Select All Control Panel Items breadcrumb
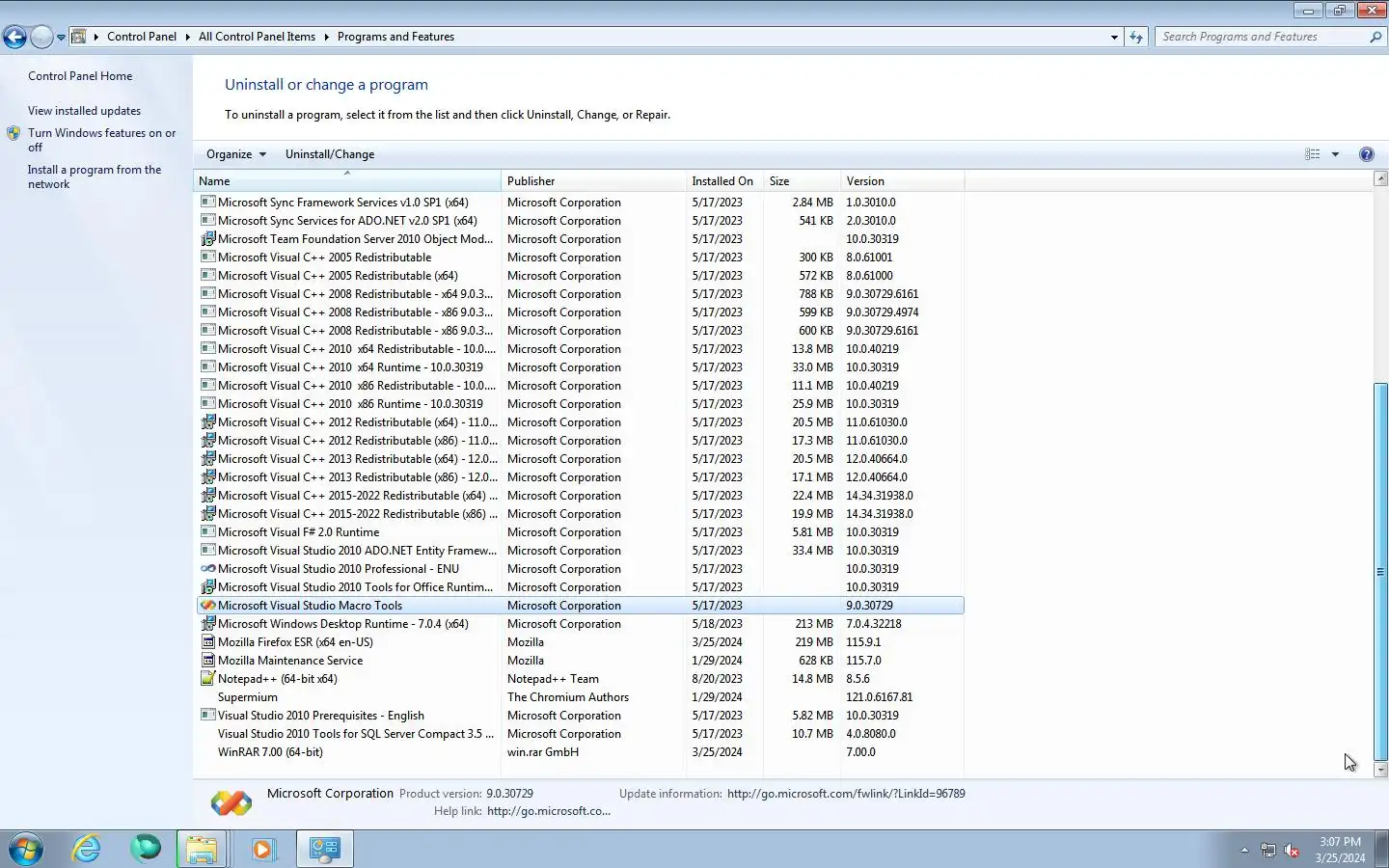The height and width of the screenshot is (868, 1389). point(257,37)
